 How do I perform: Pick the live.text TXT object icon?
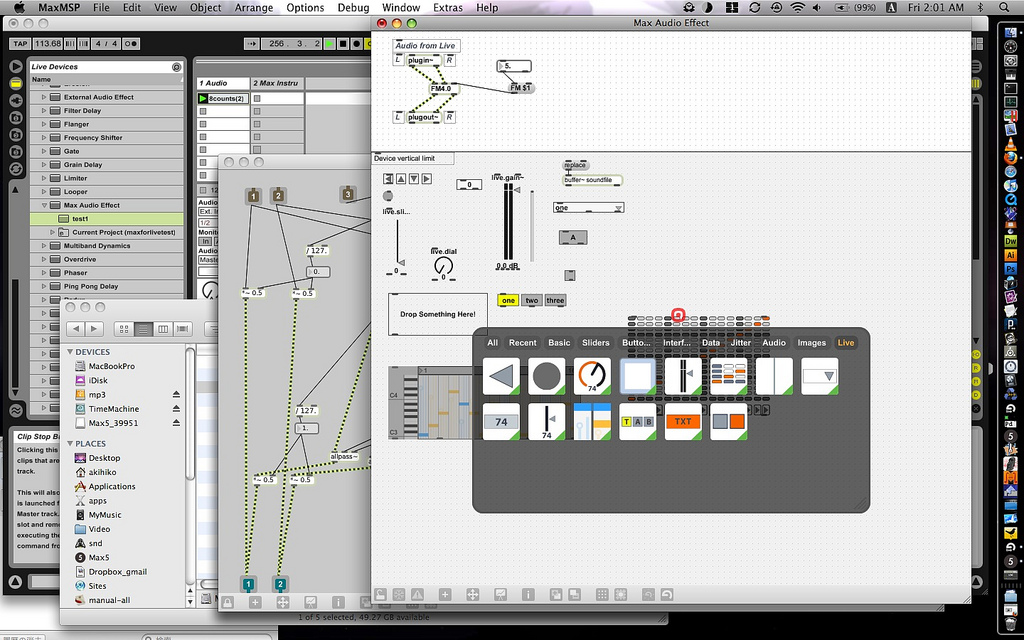point(683,422)
